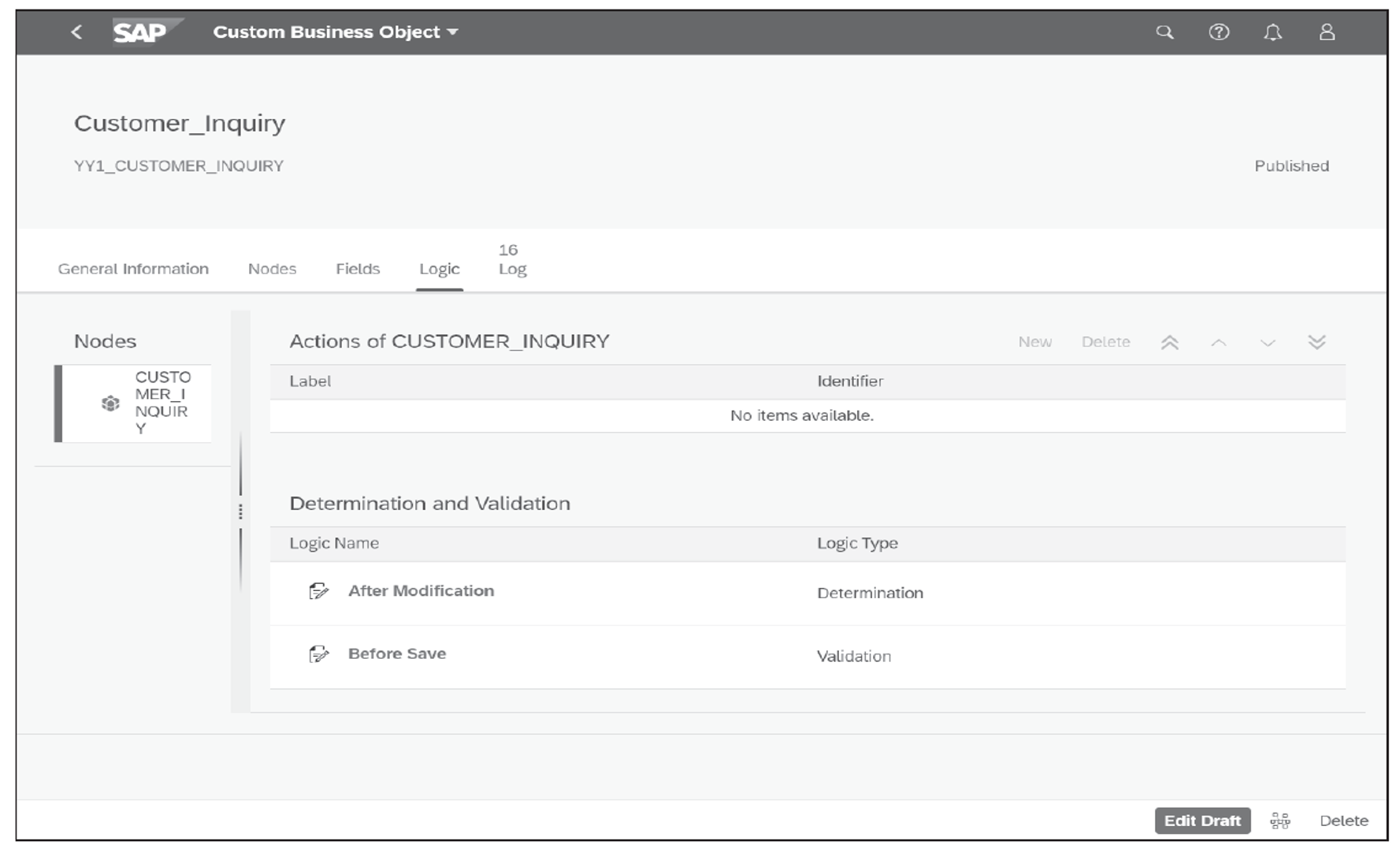The image size is (1400, 852).
Task: Open the user profile icon
Action: [x=1328, y=32]
